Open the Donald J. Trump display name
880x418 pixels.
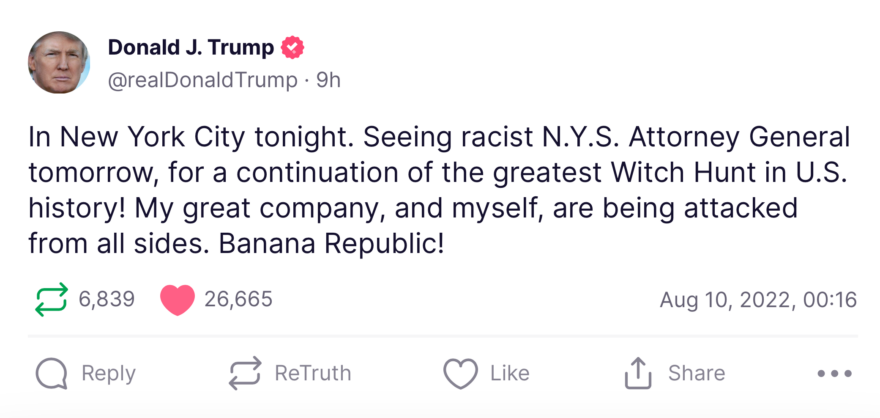pos(190,47)
